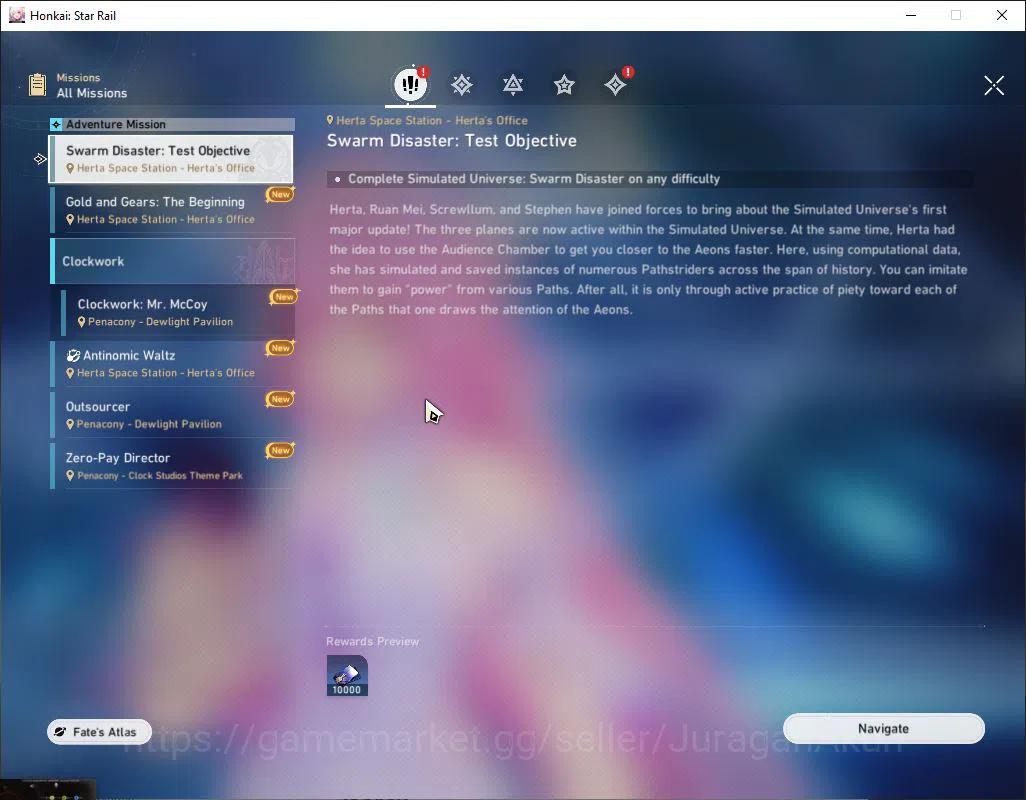Select the Trailblaze Mission filter icon
The height and width of the screenshot is (800, 1026).
(462, 85)
